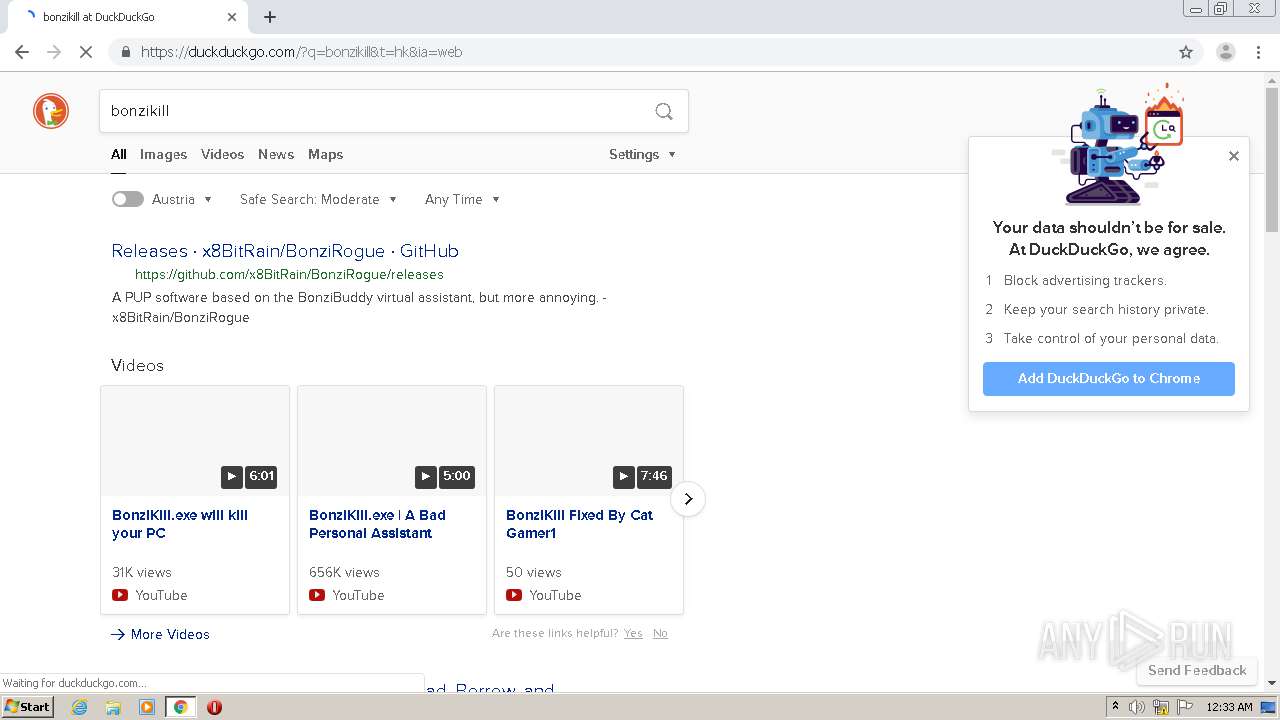Viewport: 1280px width, 720px height.
Task: Close the DuckDuckGo promo popup
Action: click(1234, 156)
